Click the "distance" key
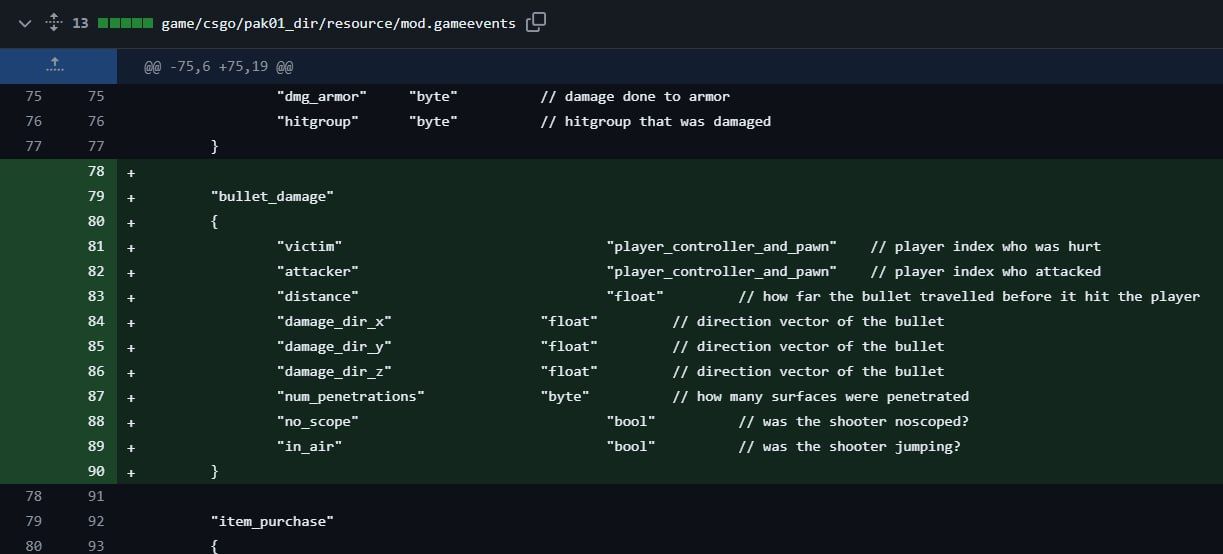1223x554 pixels. (x=318, y=296)
